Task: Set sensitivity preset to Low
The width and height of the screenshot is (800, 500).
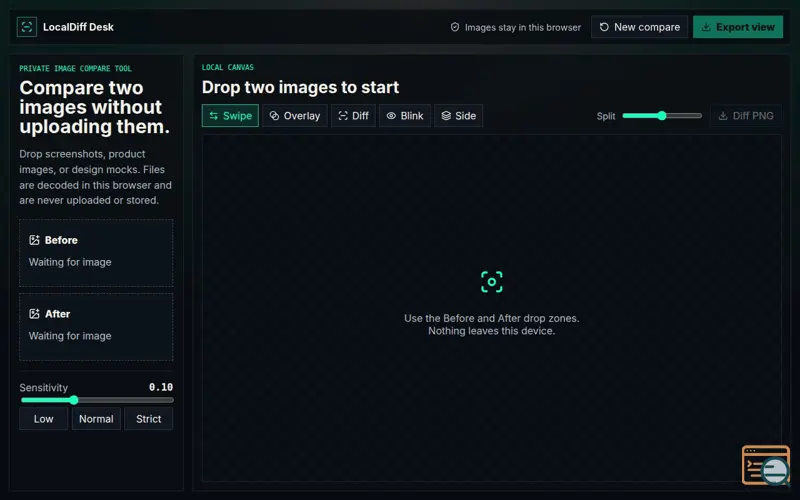Action: pyautogui.click(x=43, y=419)
